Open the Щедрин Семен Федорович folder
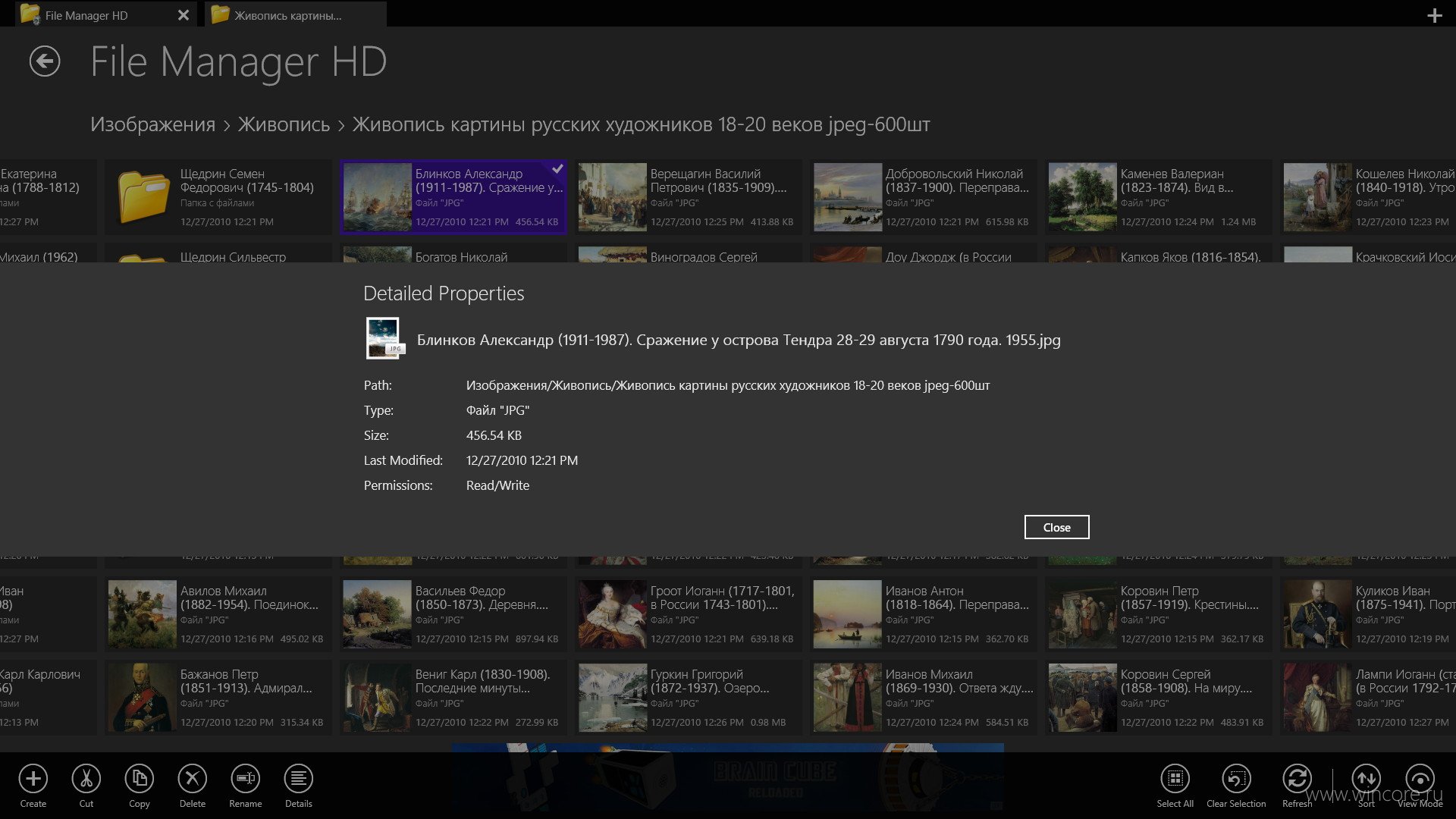This screenshot has height=819, width=1456. tap(218, 197)
